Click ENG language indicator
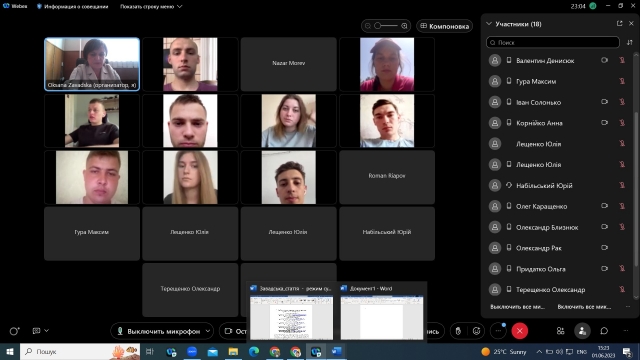This screenshot has width=640, height=360. pyautogui.click(x=581, y=351)
